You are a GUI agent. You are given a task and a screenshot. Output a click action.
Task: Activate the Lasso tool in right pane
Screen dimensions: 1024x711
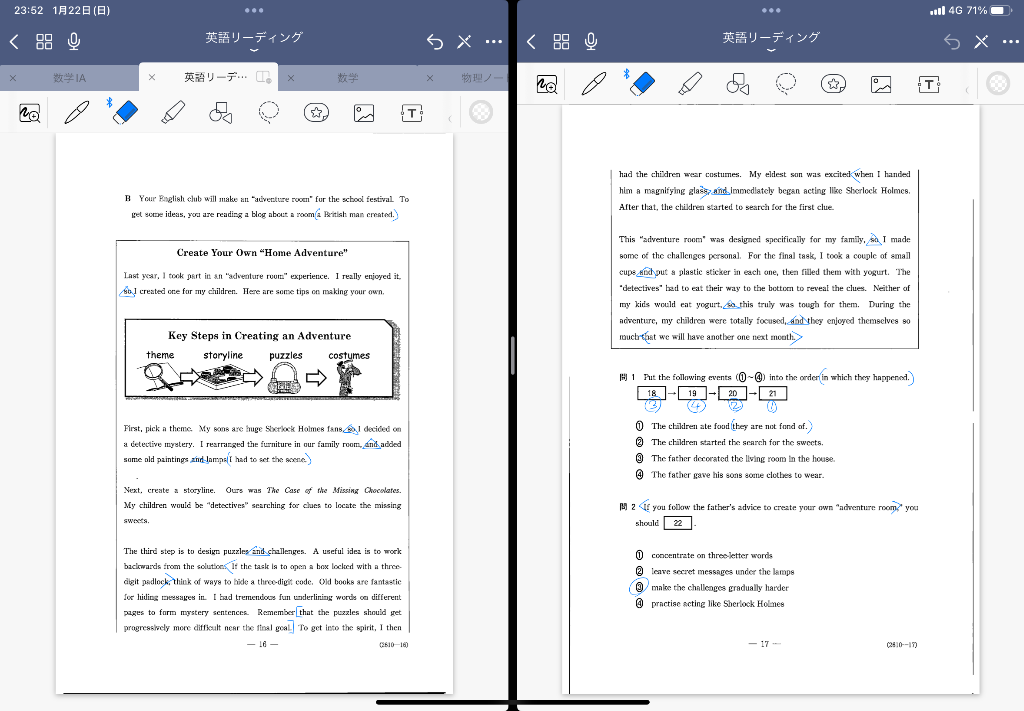(x=786, y=84)
